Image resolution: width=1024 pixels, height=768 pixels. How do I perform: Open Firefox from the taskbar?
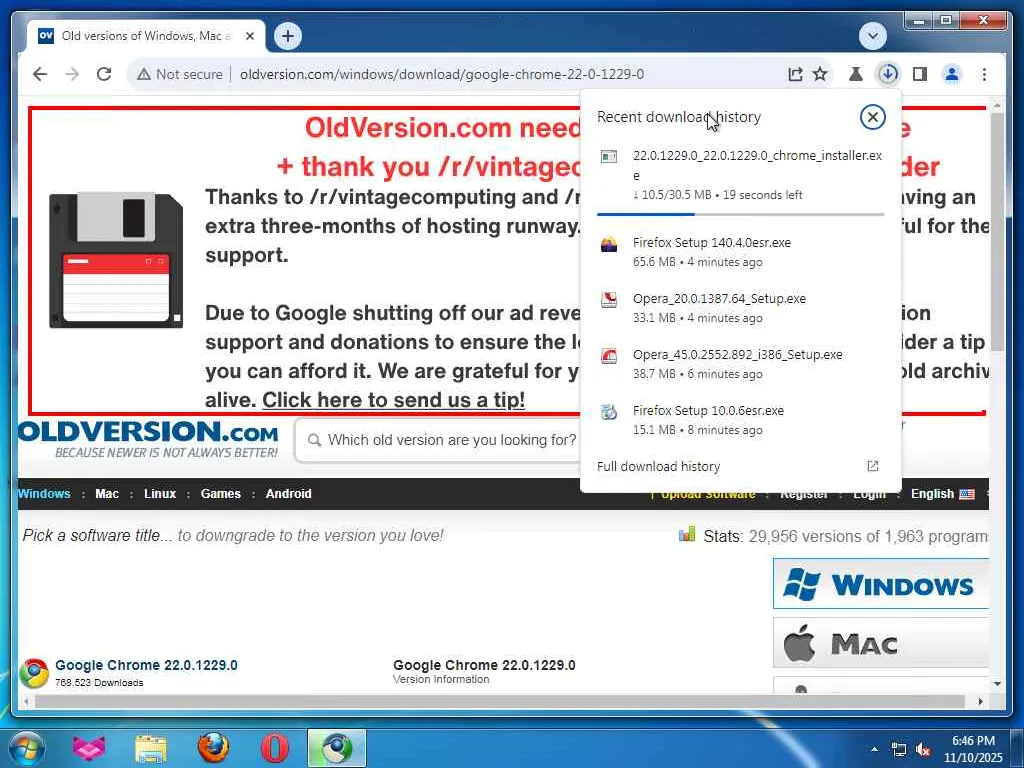(x=213, y=748)
